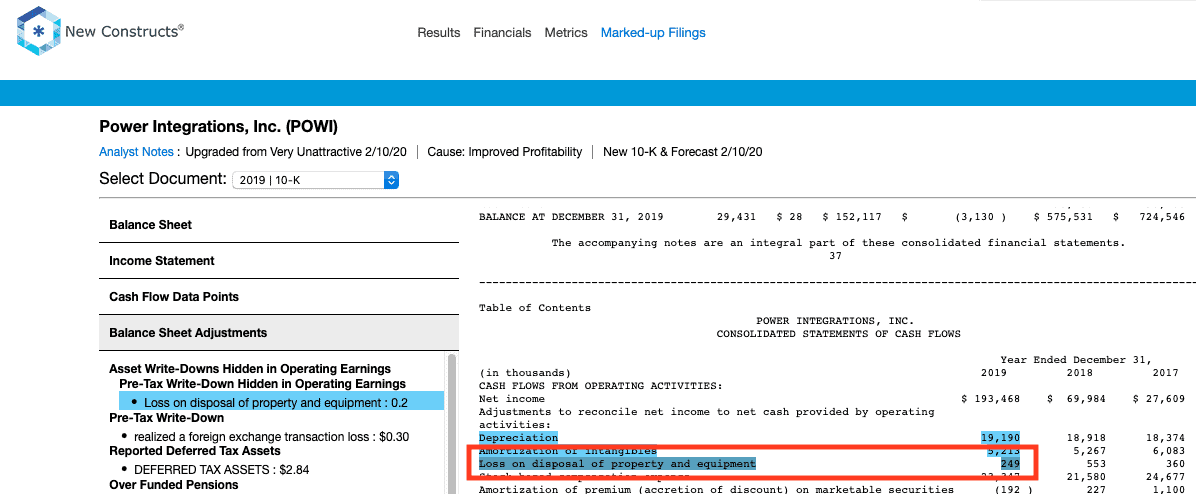
Task: Open the Marked-up Filings nav item
Action: pyautogui.click(x=653, y=33)
